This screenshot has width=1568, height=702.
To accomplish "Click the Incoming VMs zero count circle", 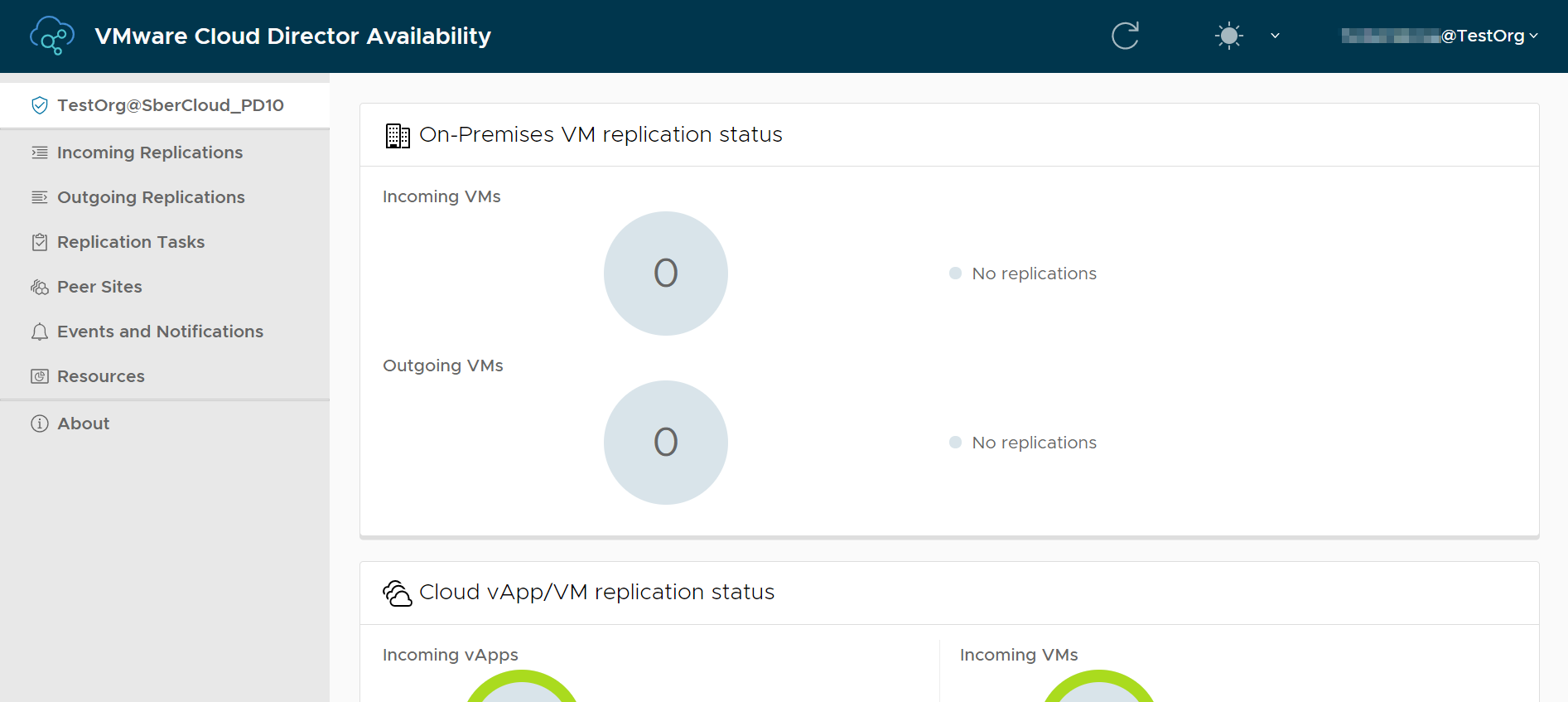I will pyautogui.click(x=666, y=274).
